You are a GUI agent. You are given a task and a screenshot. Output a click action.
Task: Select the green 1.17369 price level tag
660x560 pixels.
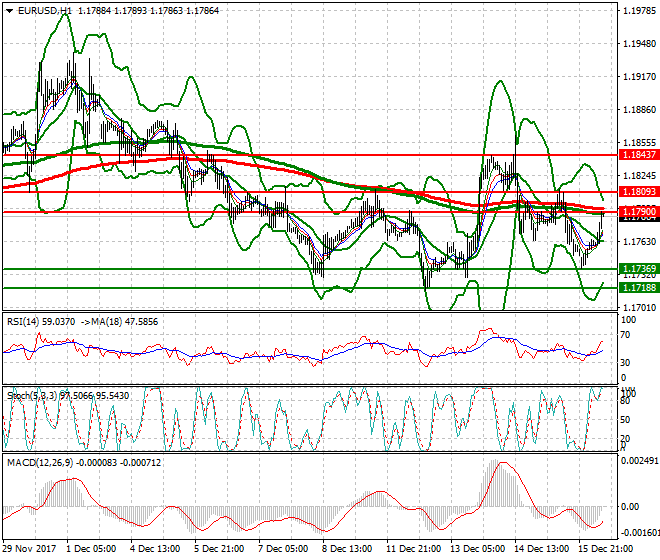click(x=637, y=269)
